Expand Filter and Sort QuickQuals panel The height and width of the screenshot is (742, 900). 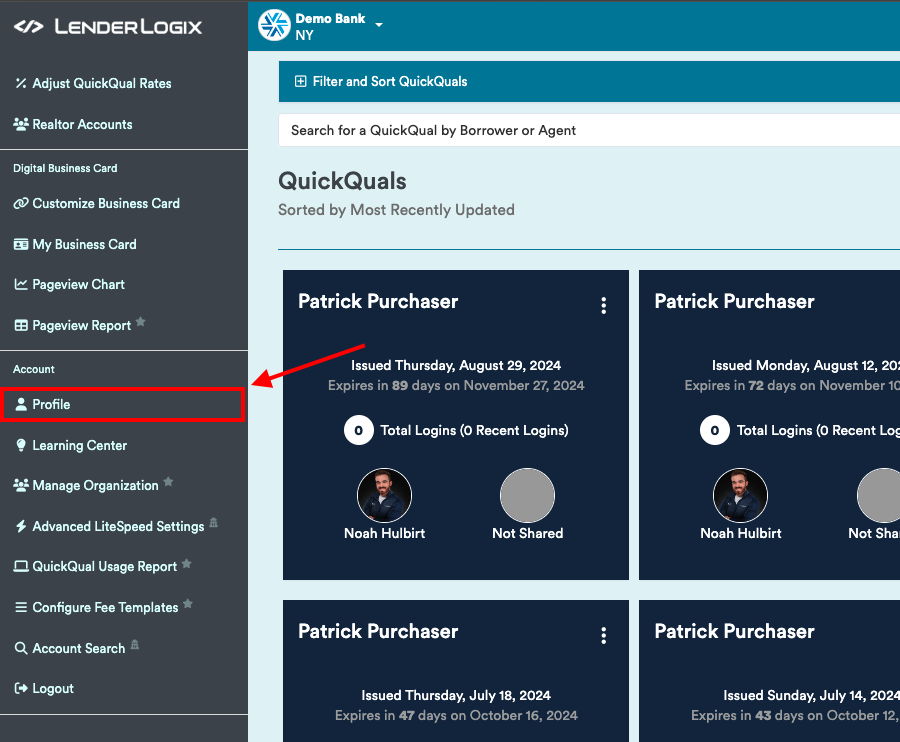[380, 81]
